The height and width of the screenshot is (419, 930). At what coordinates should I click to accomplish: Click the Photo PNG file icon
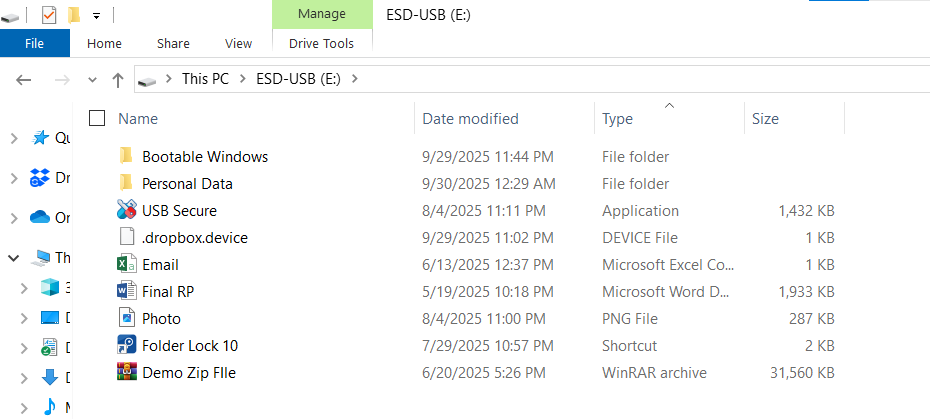(x=127, y=318)
